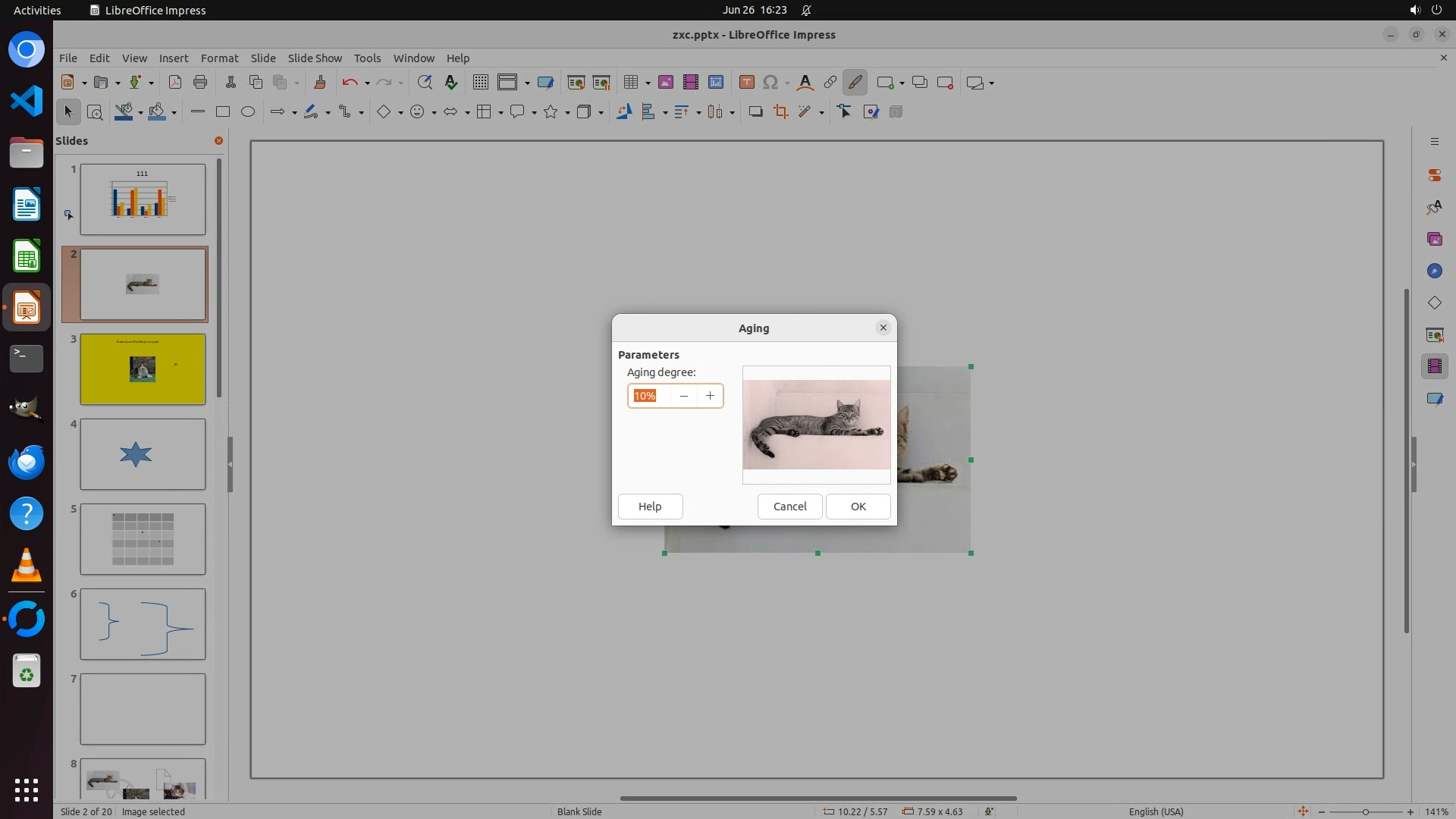Open the Undo history dropdown arrow

[367, 83]
